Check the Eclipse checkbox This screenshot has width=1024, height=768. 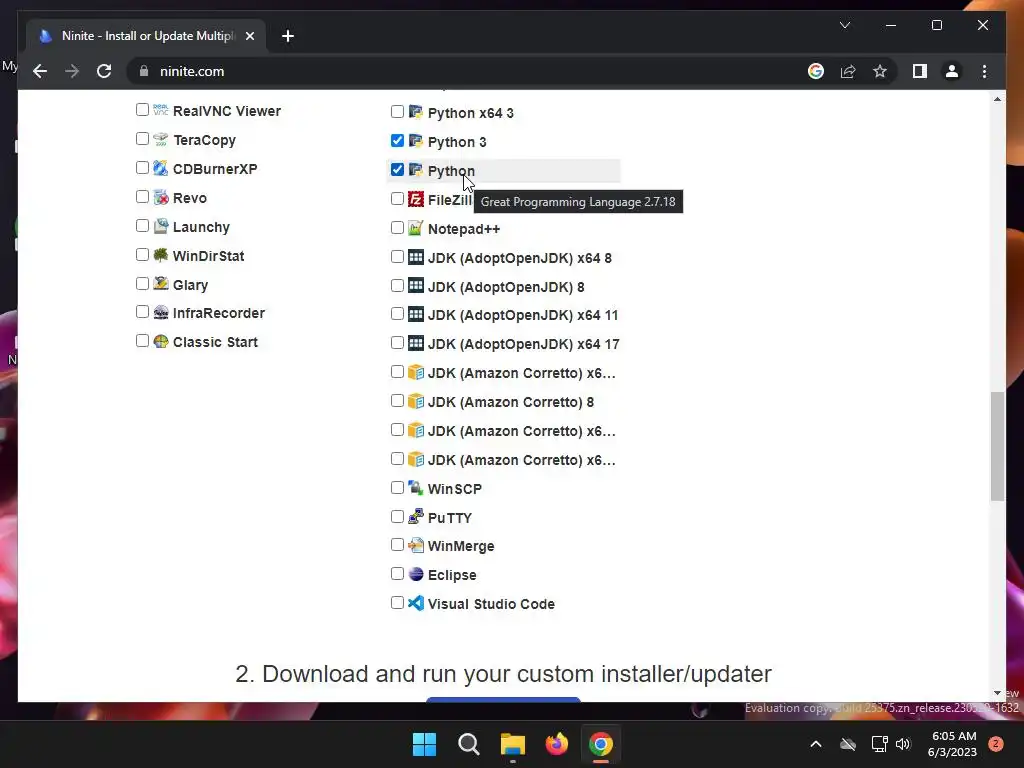(397, 574)
